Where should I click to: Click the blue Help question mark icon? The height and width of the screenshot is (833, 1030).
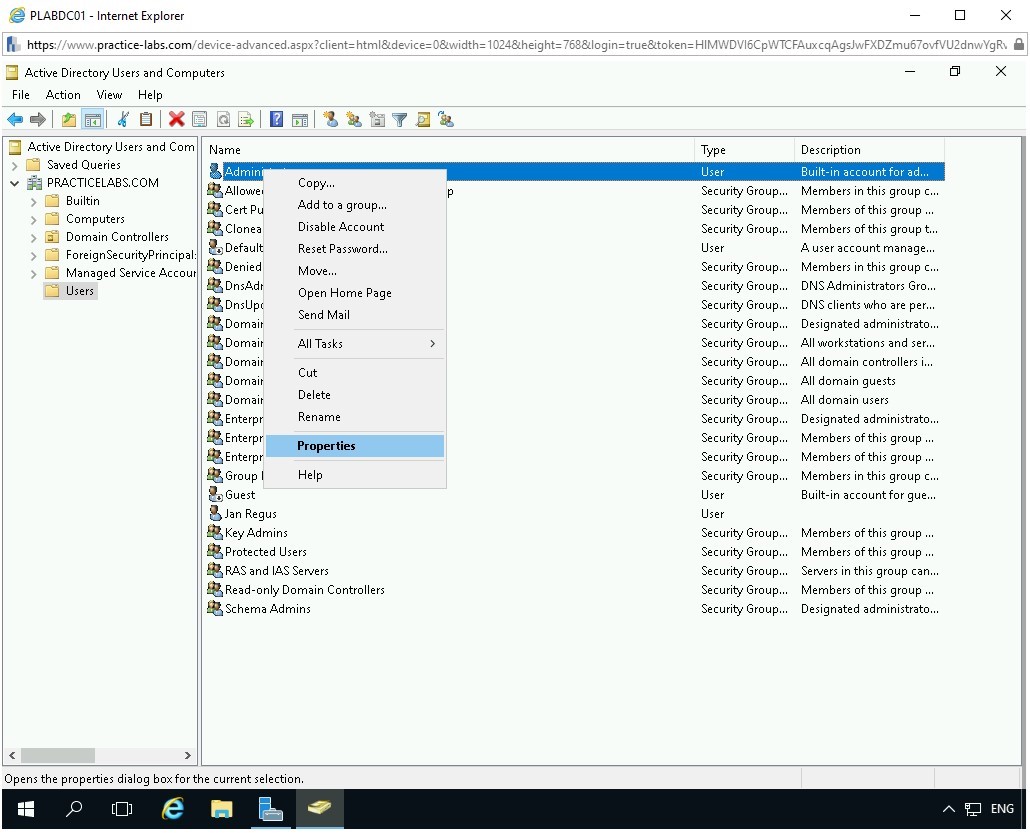click(x=277, y=120)
